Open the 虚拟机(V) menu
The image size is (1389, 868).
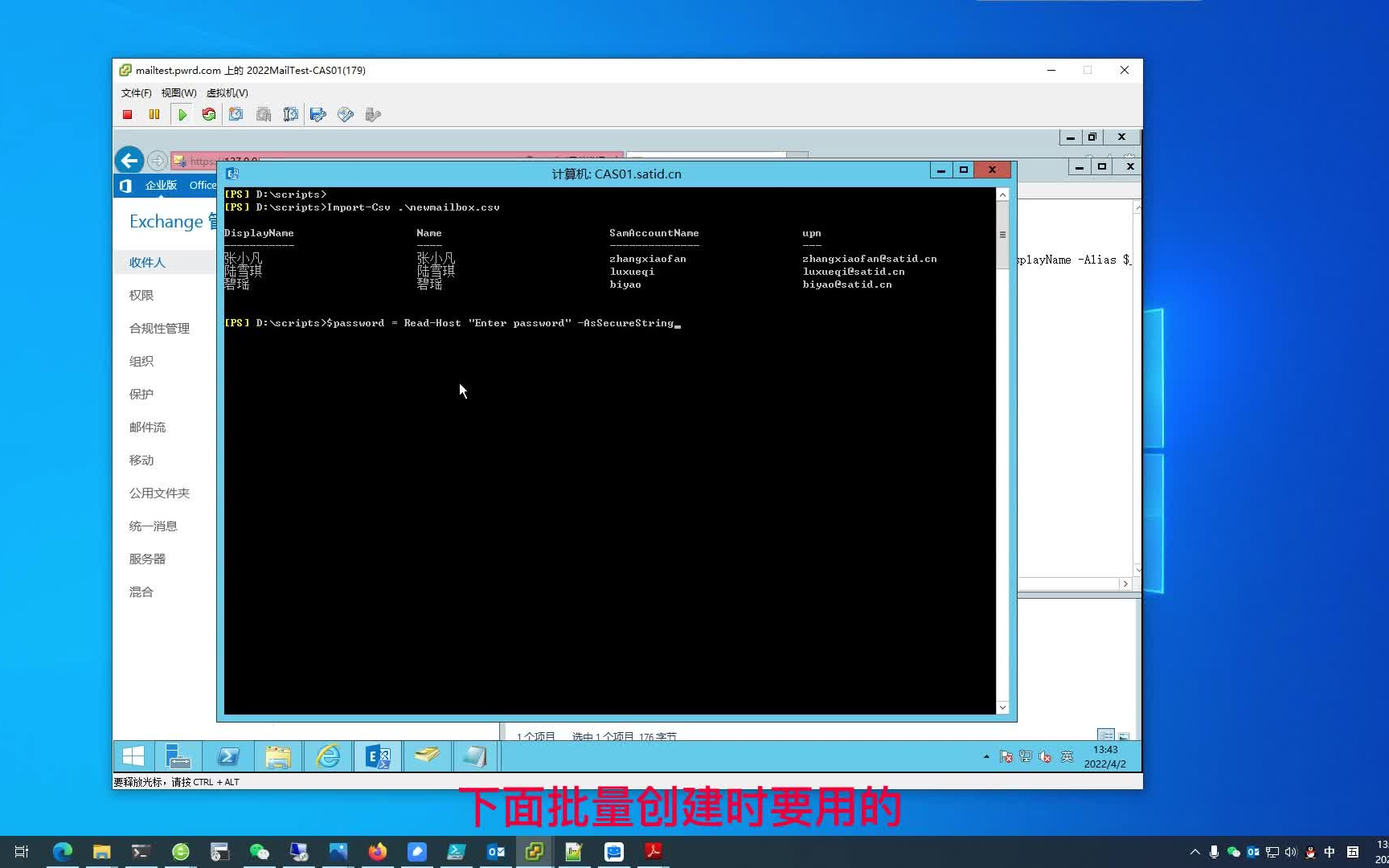pos(227,93)
